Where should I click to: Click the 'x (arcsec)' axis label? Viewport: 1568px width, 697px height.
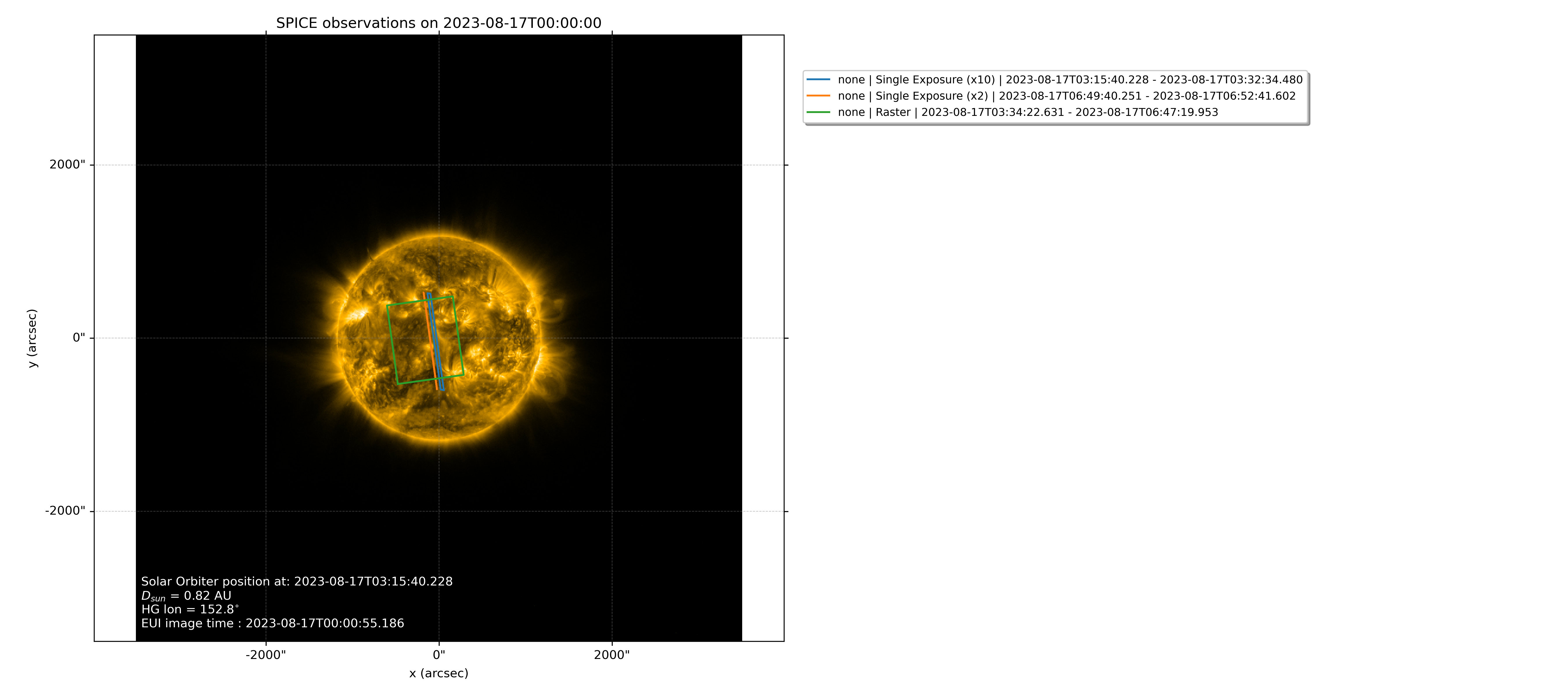(x=438, y=673)
